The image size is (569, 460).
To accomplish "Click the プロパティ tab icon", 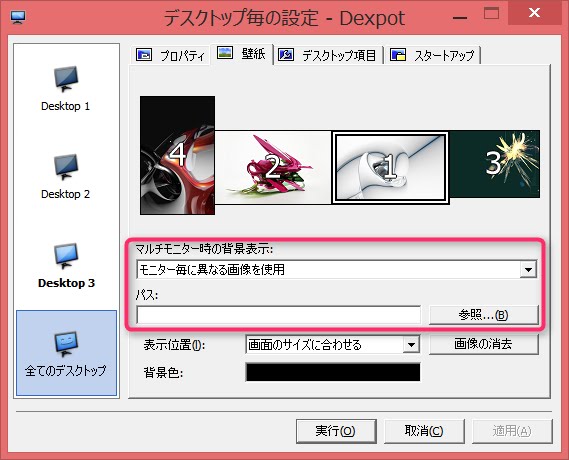I will tap(144, 55).
